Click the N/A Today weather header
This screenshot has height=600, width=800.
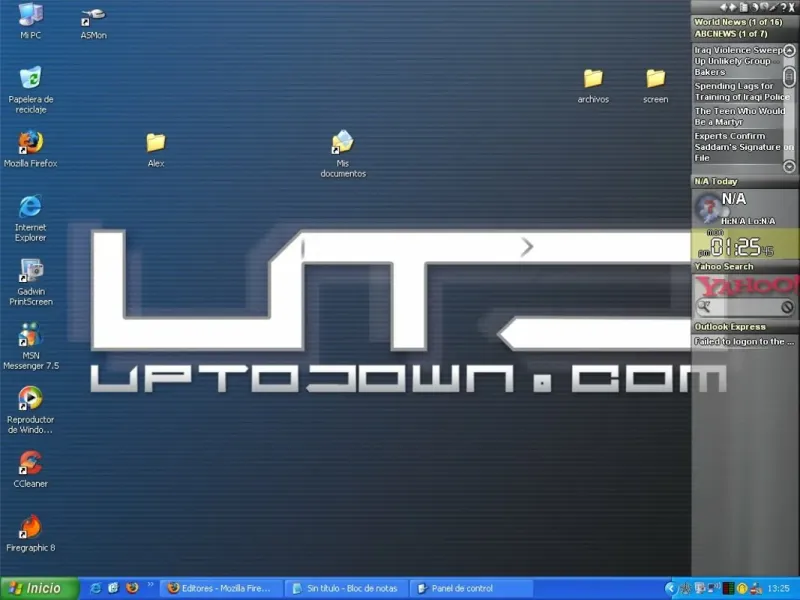(715, 181)
